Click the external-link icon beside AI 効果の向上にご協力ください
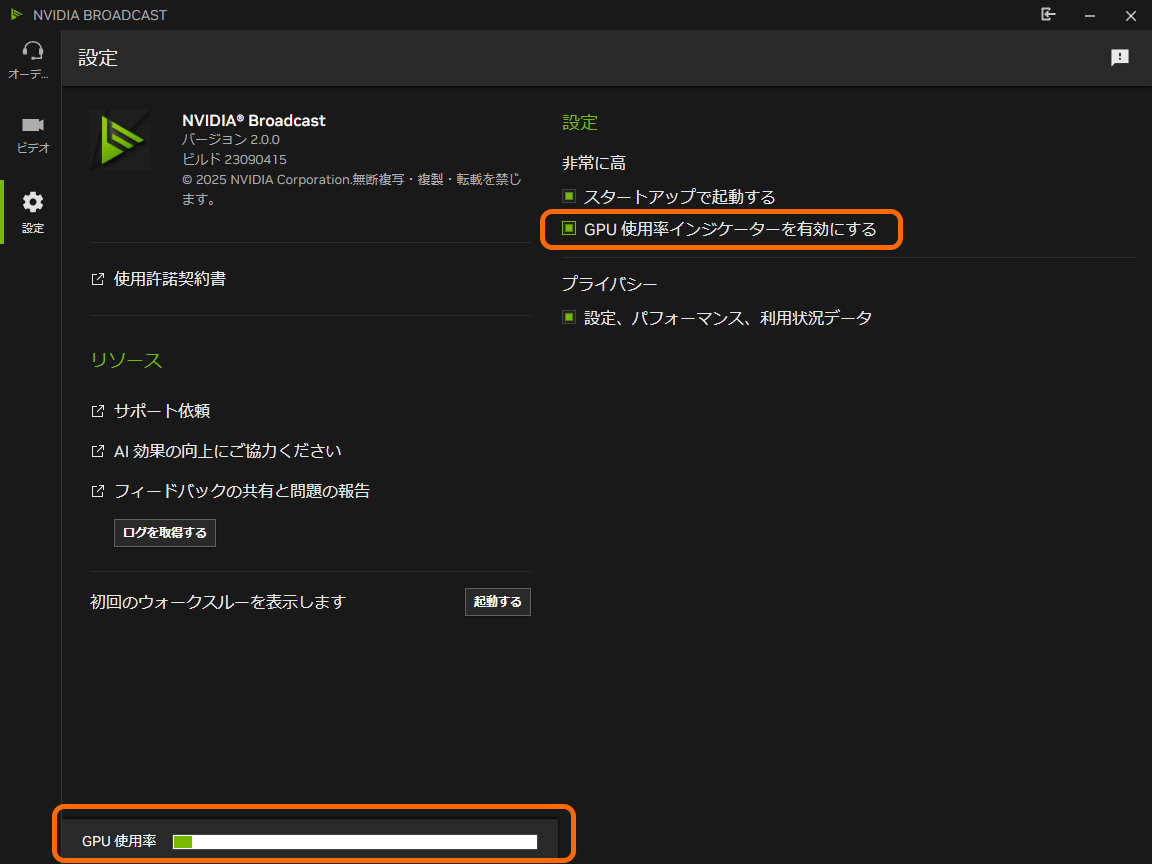Image resolution: width=1152 pixels, height=864 pixels. 97,450
